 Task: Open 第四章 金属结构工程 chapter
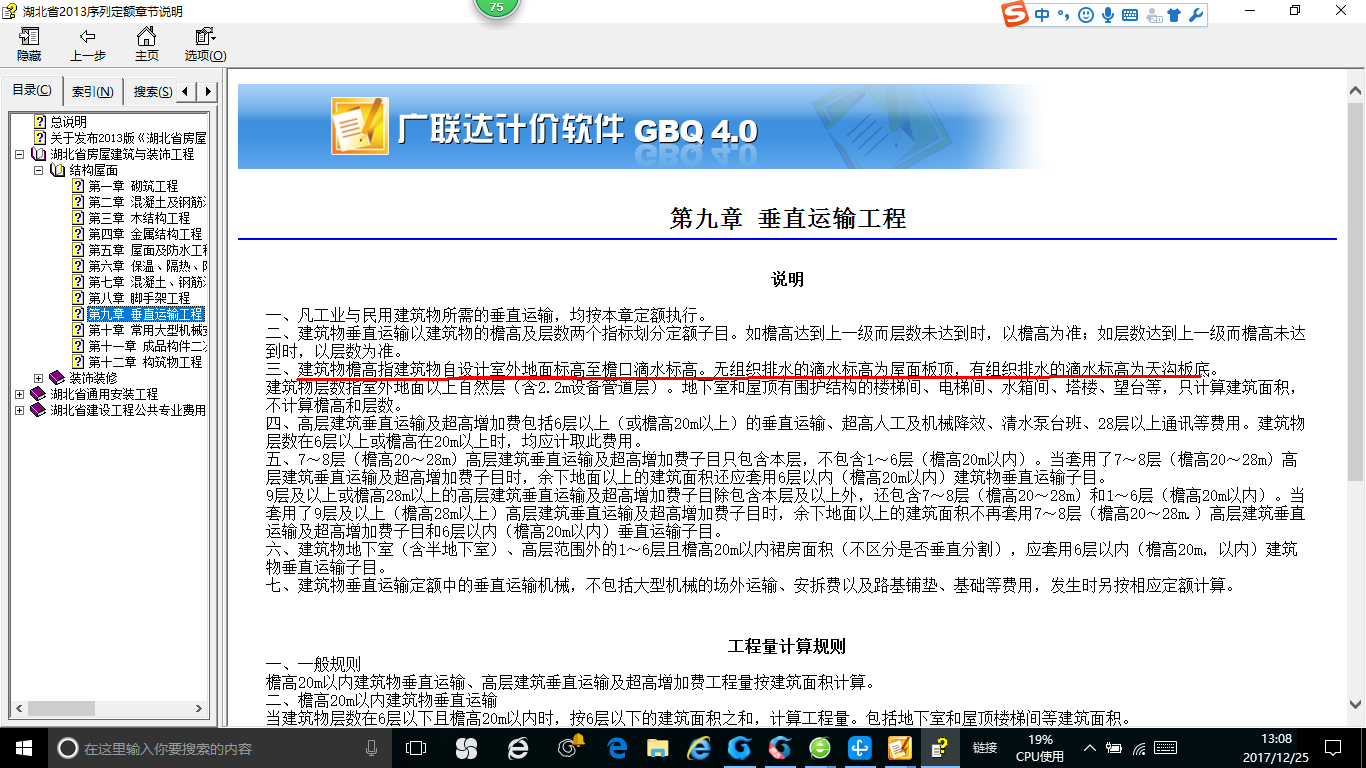145,234
